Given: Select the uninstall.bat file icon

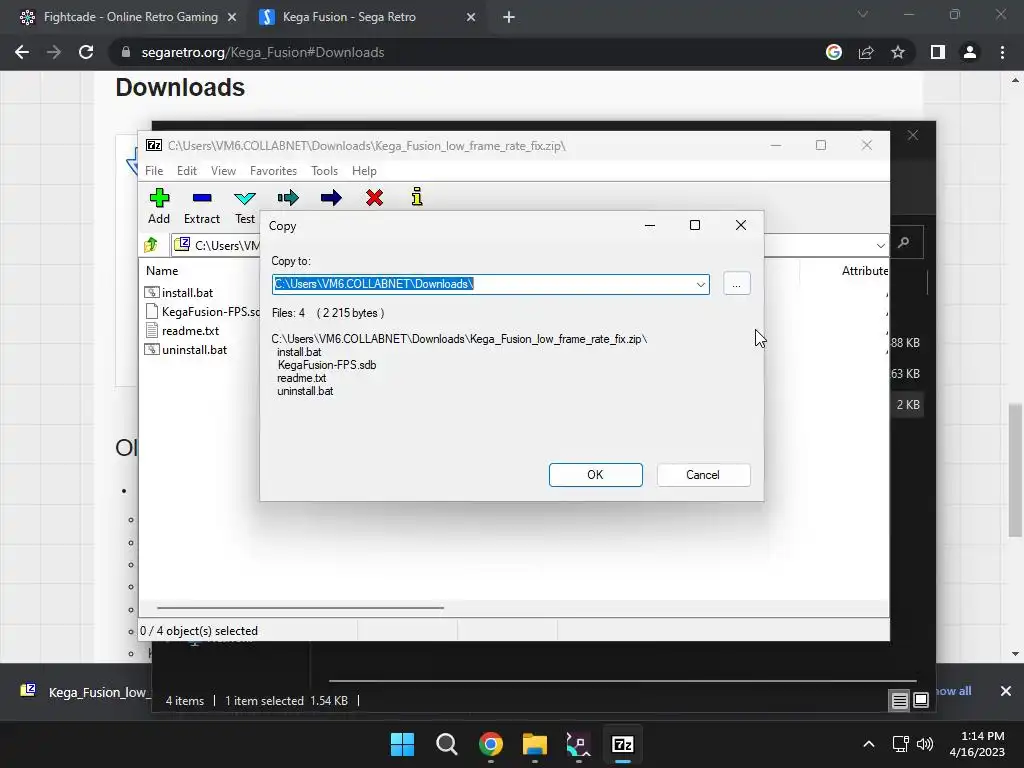Looking at the screenshot, I should (152, 349).
